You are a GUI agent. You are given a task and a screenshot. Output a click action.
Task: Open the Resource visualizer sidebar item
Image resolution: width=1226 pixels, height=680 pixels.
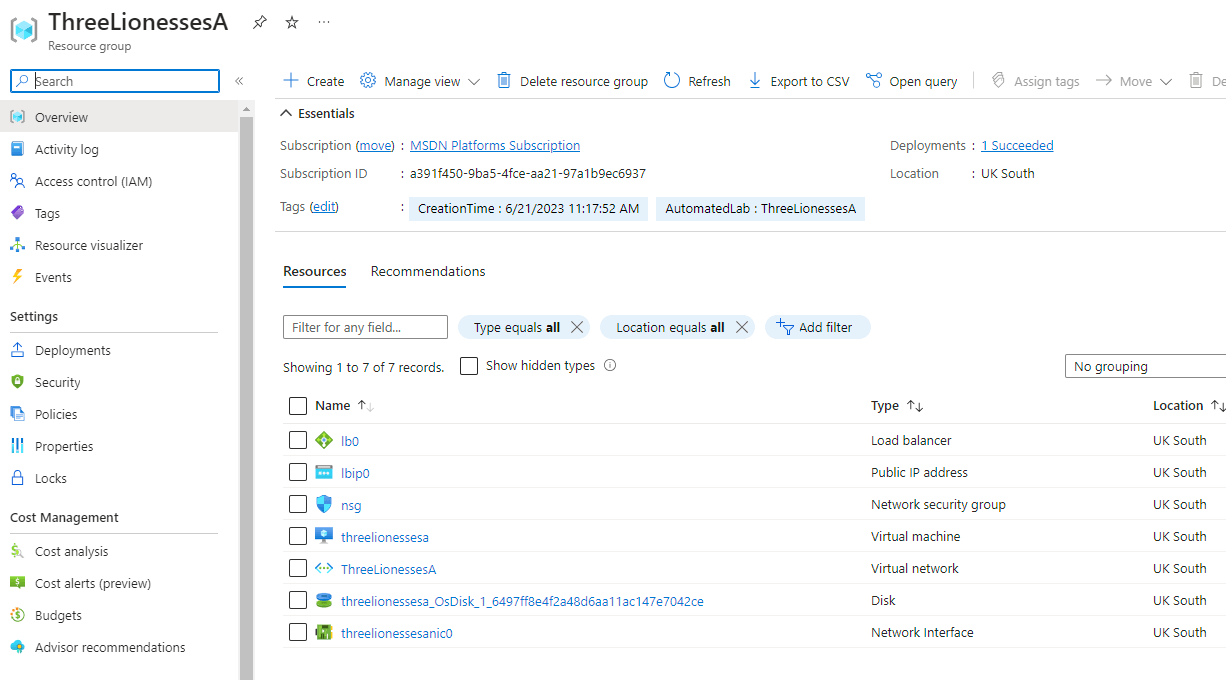pyautogui.click(x=89, y=245)
